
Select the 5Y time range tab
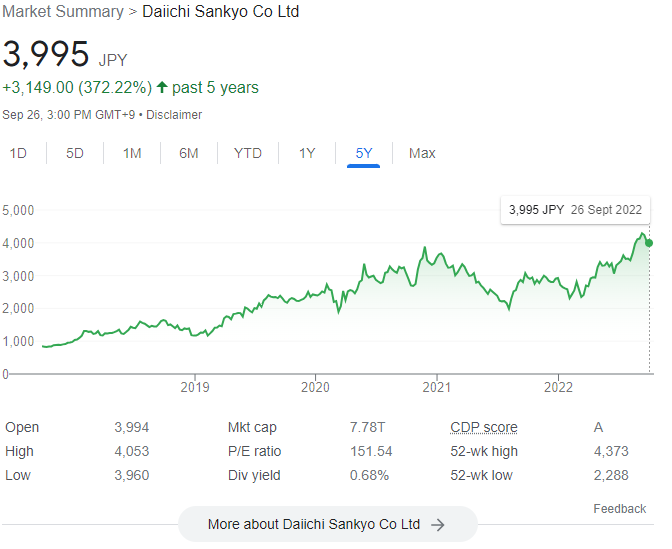pos(364,153)
